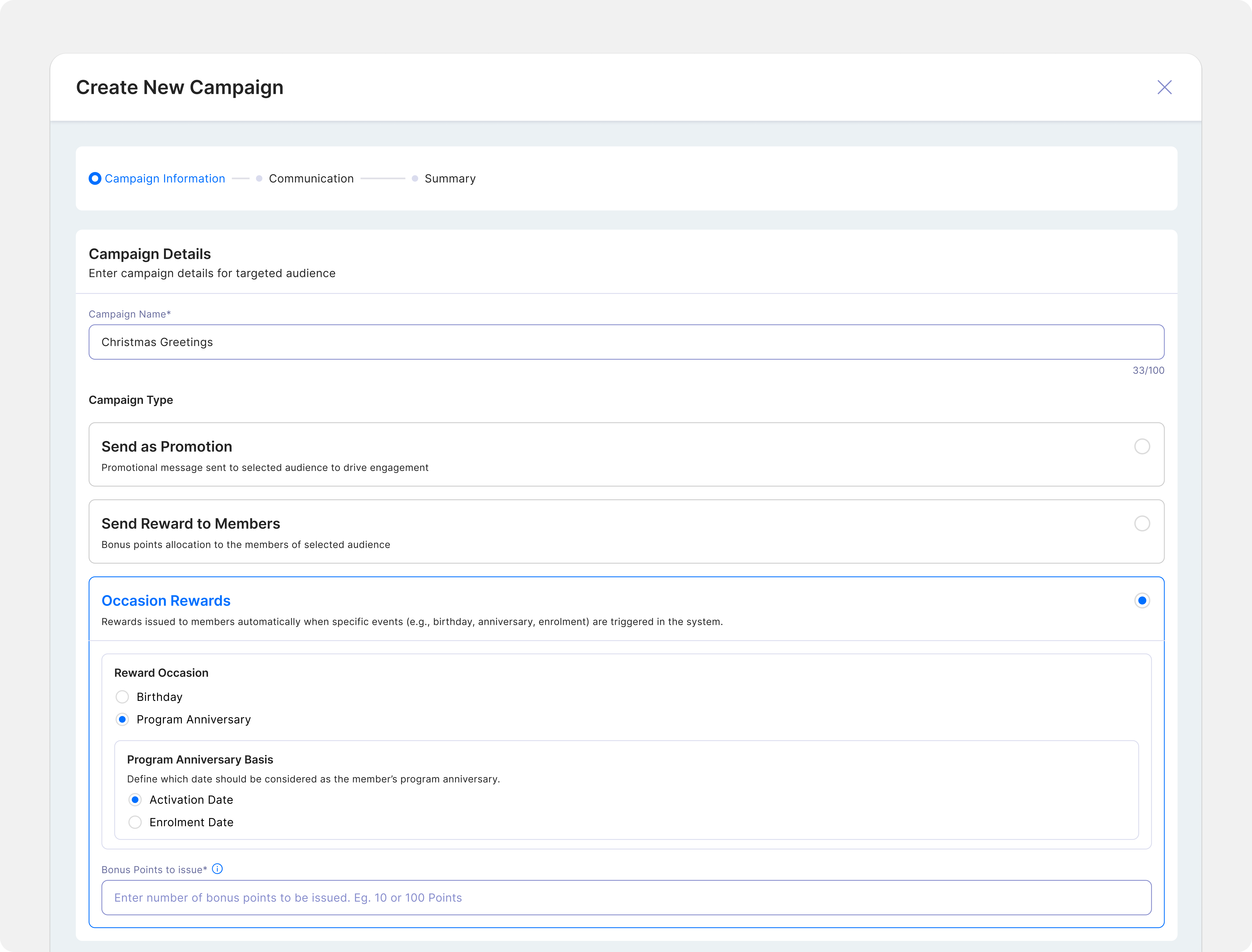Click the Send as Promotion card title
The image size is (1252, 952).
[167, 447]
